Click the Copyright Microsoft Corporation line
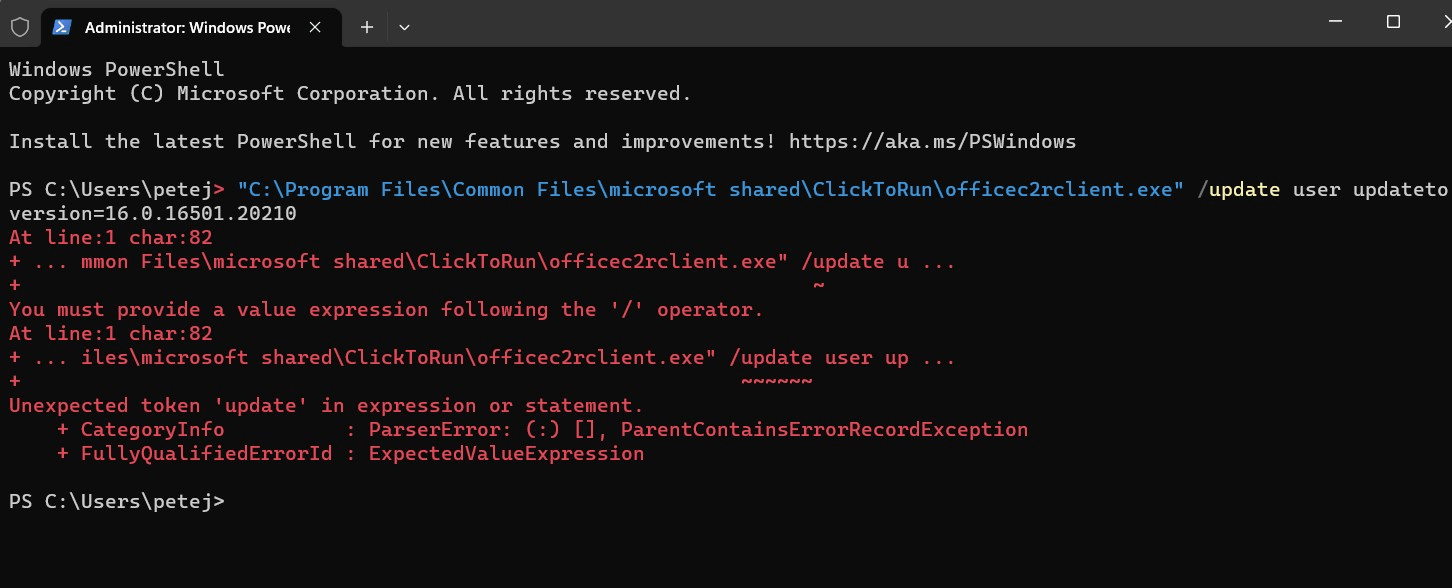This screenshot has height=588, width=1452. coord(350,93)
